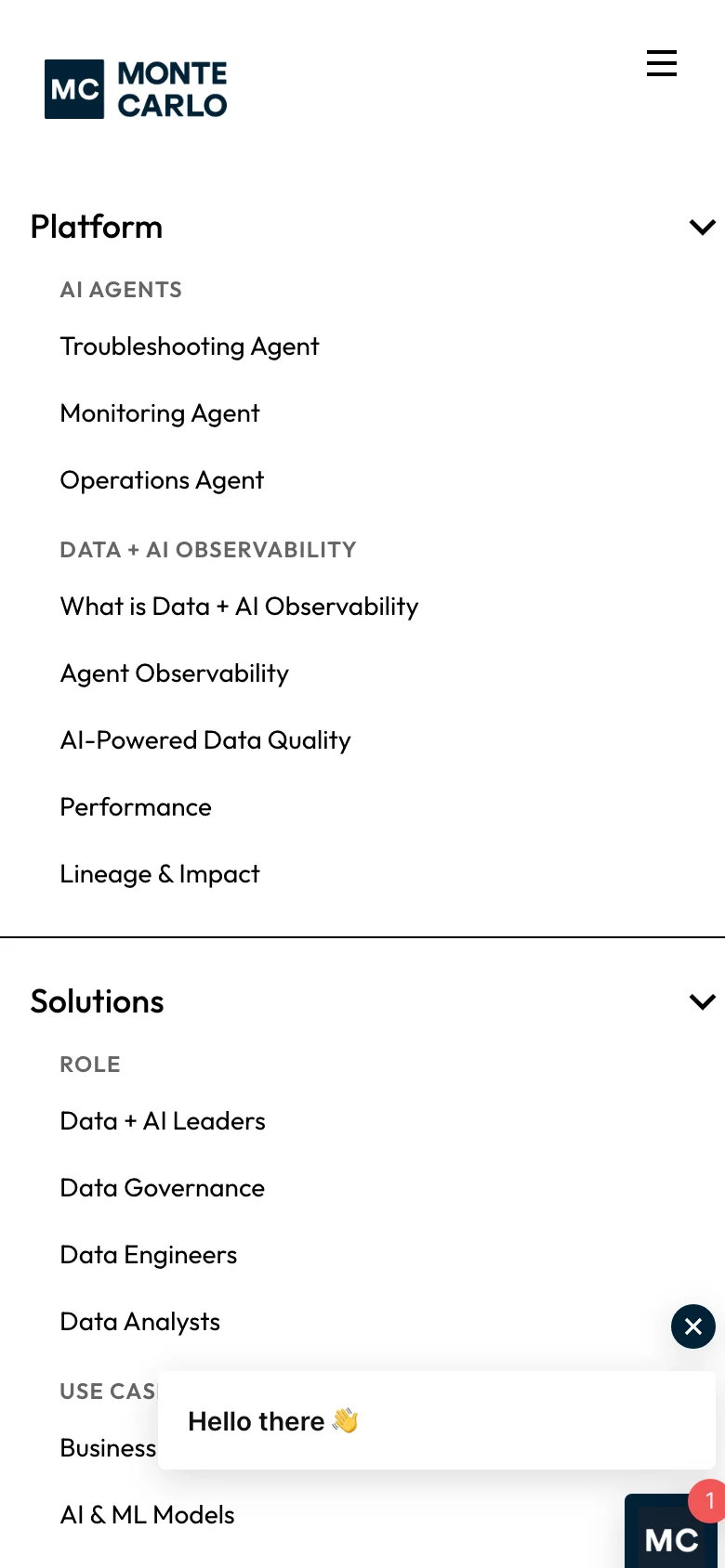The height and width of the screenshot is (1568, 725).
Task: Collapse the Platform section chevron
Action: pyautogui.click(x=702, y=227)
